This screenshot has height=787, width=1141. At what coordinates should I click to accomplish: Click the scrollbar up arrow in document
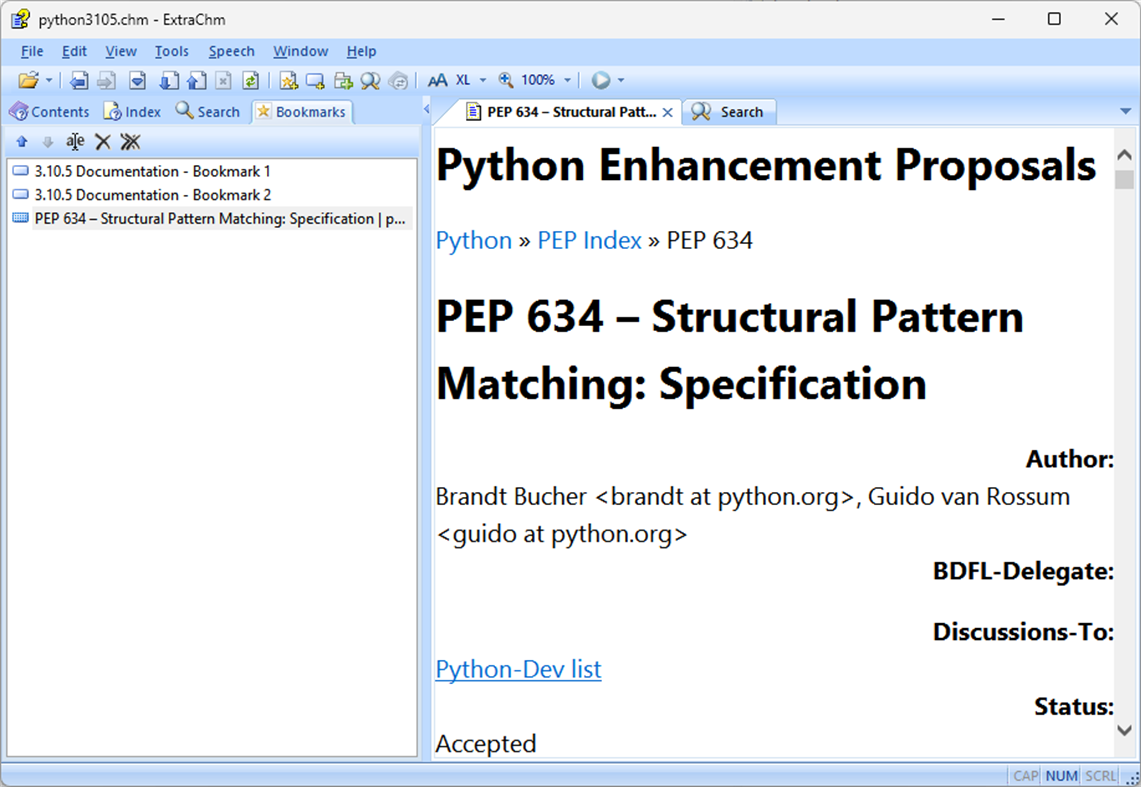coord(1124,155)
